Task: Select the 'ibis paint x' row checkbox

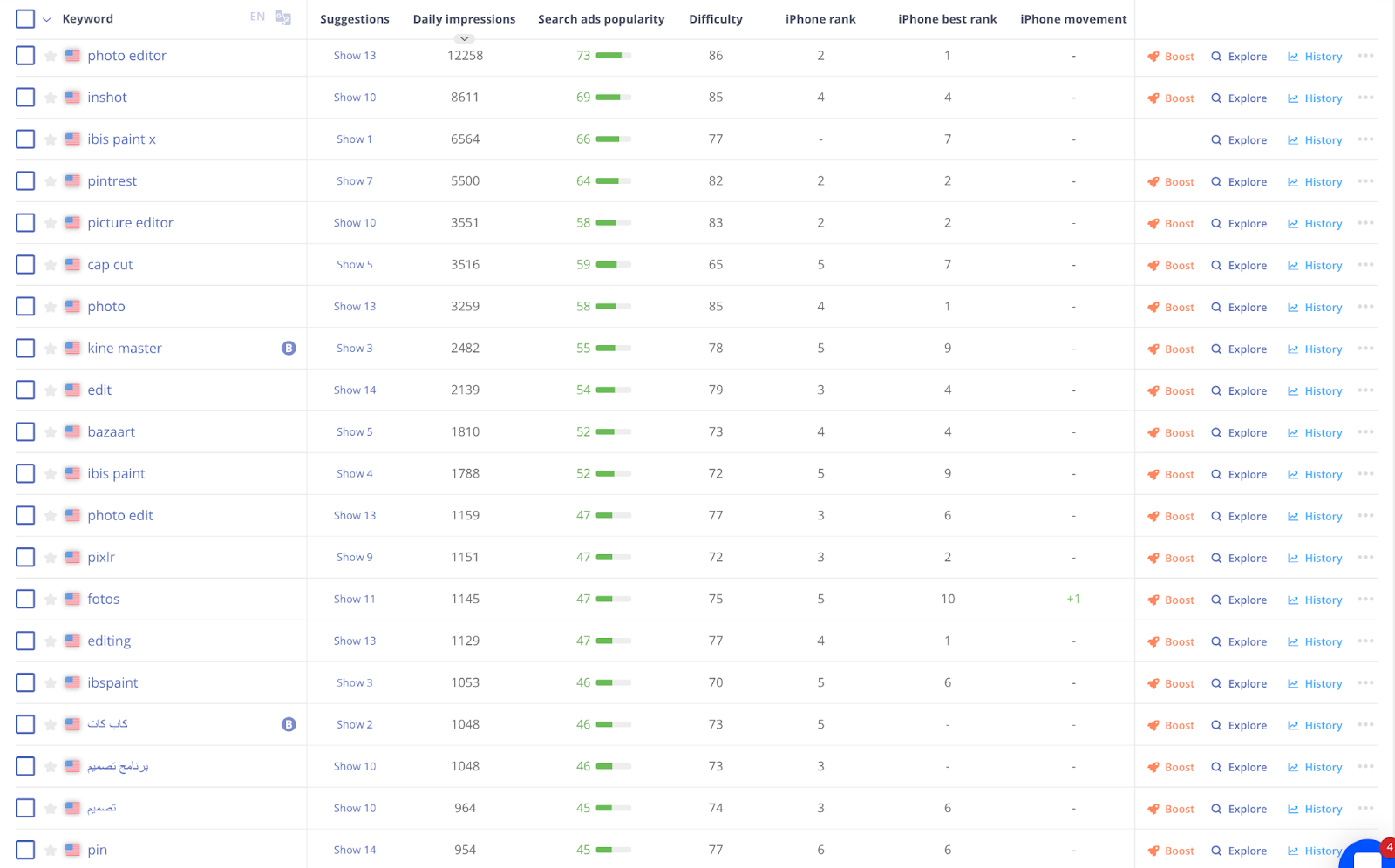Action: (x=25, y=139)
